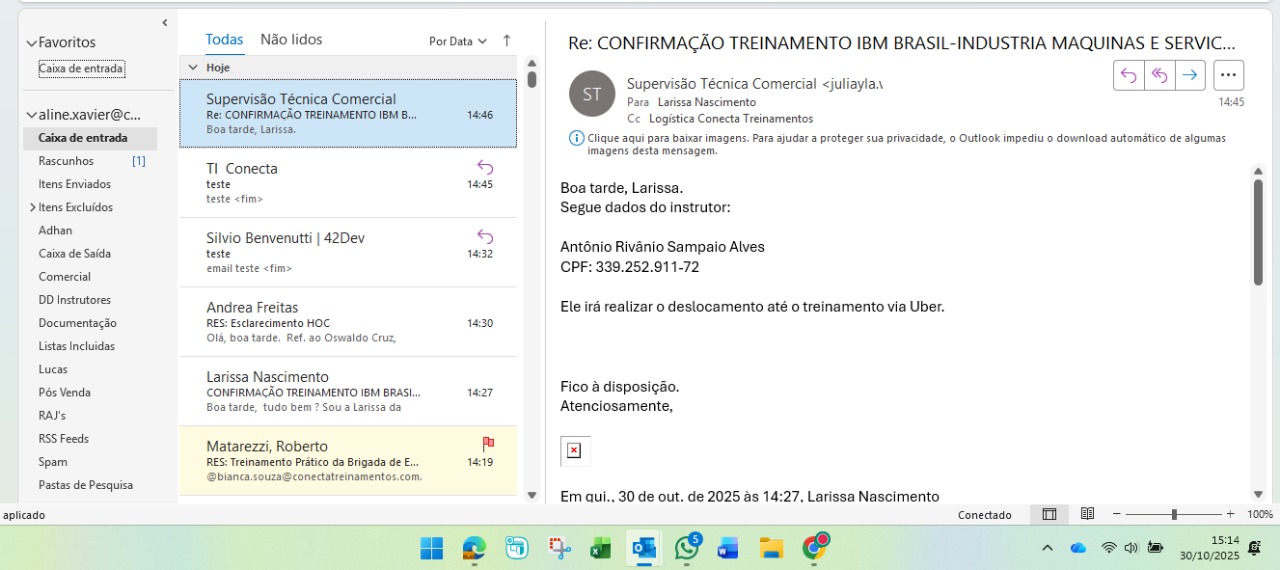Open the more actions ellipsis button
Screen dimensions: 1280x570
tap(1229, 75)
